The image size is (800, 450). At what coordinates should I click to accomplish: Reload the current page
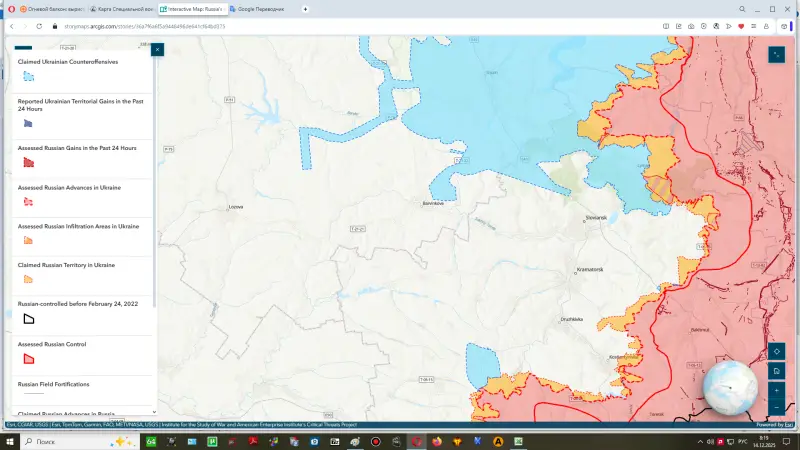[39, 26]
